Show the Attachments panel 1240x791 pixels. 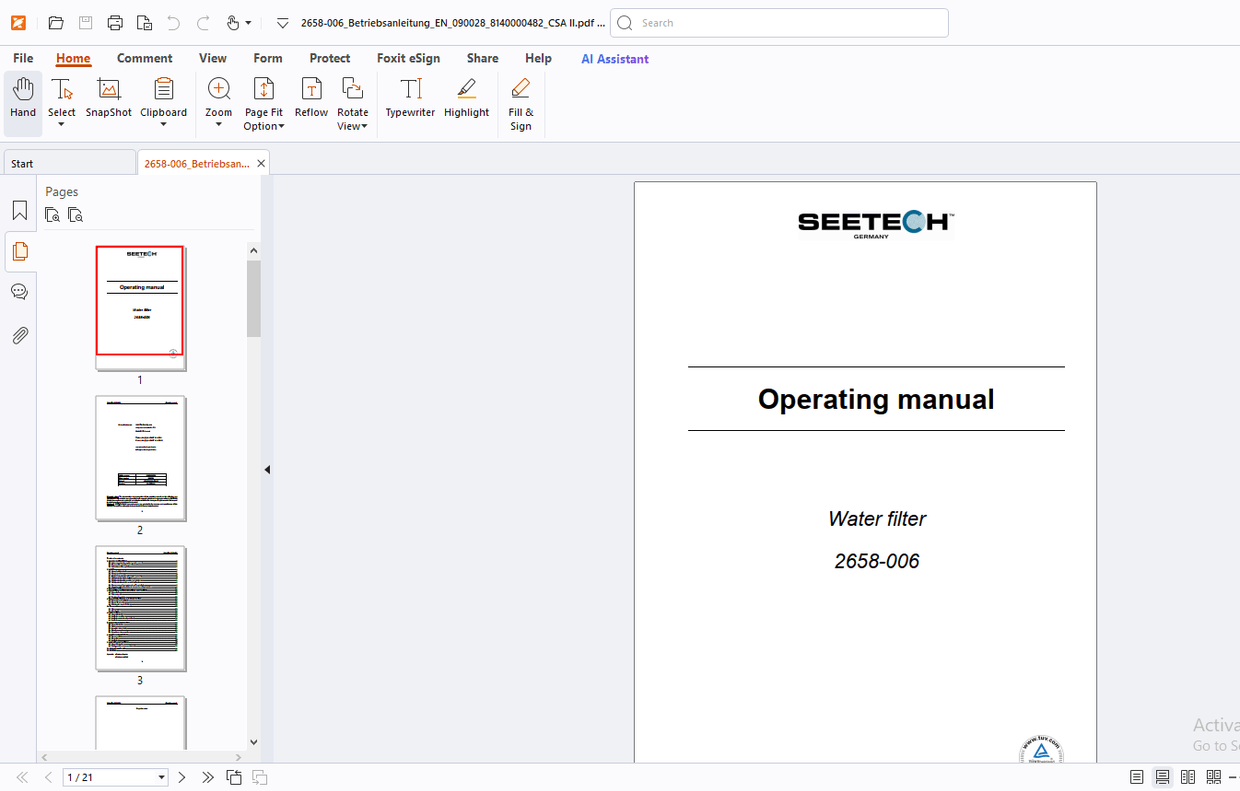[20, 335]
